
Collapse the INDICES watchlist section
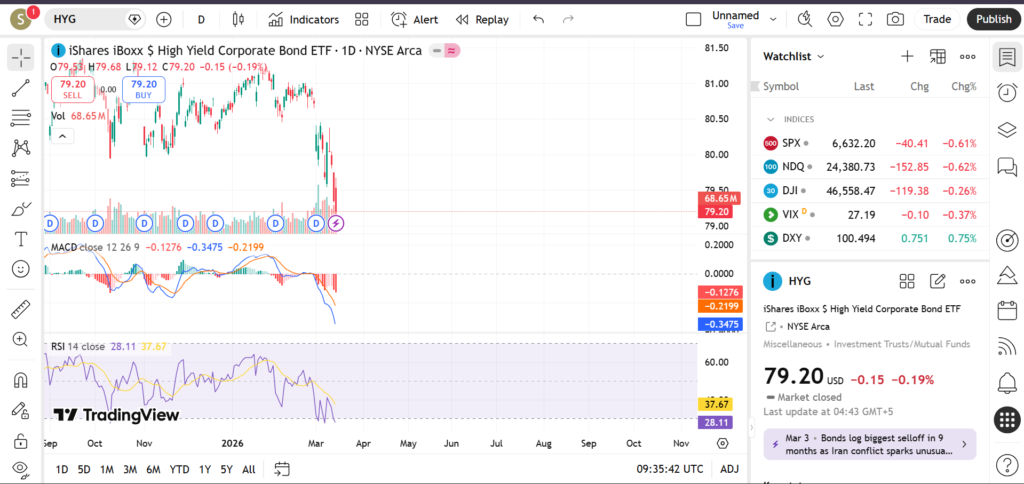tap(769, 119)
